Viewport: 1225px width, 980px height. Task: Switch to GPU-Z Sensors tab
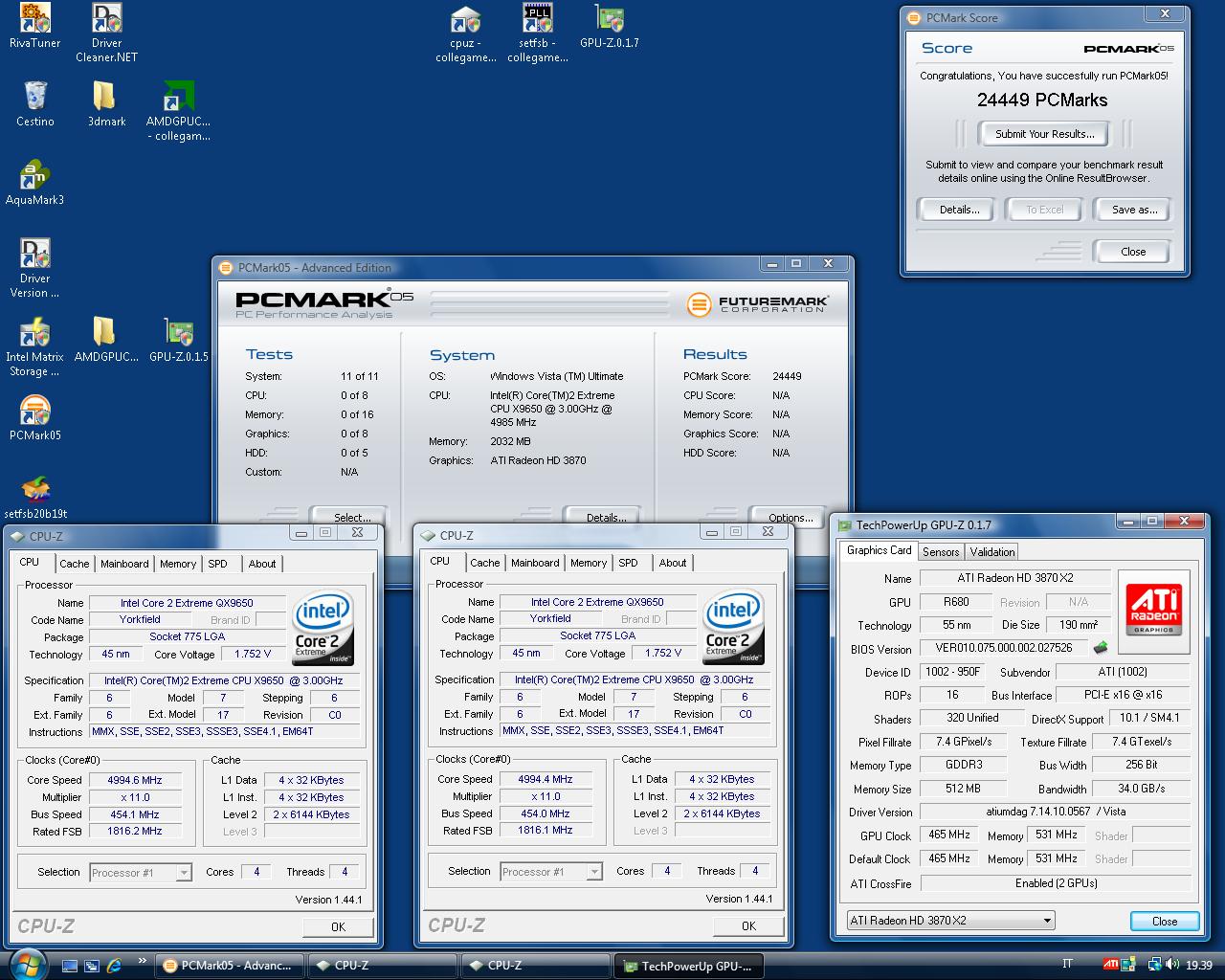point(941,552)
